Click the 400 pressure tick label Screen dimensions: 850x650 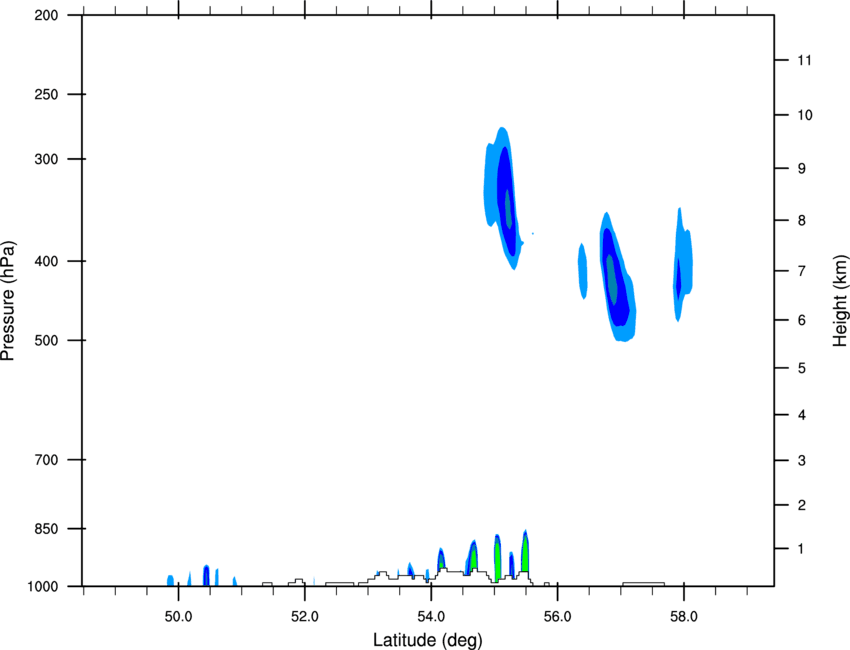pos(46,261)
